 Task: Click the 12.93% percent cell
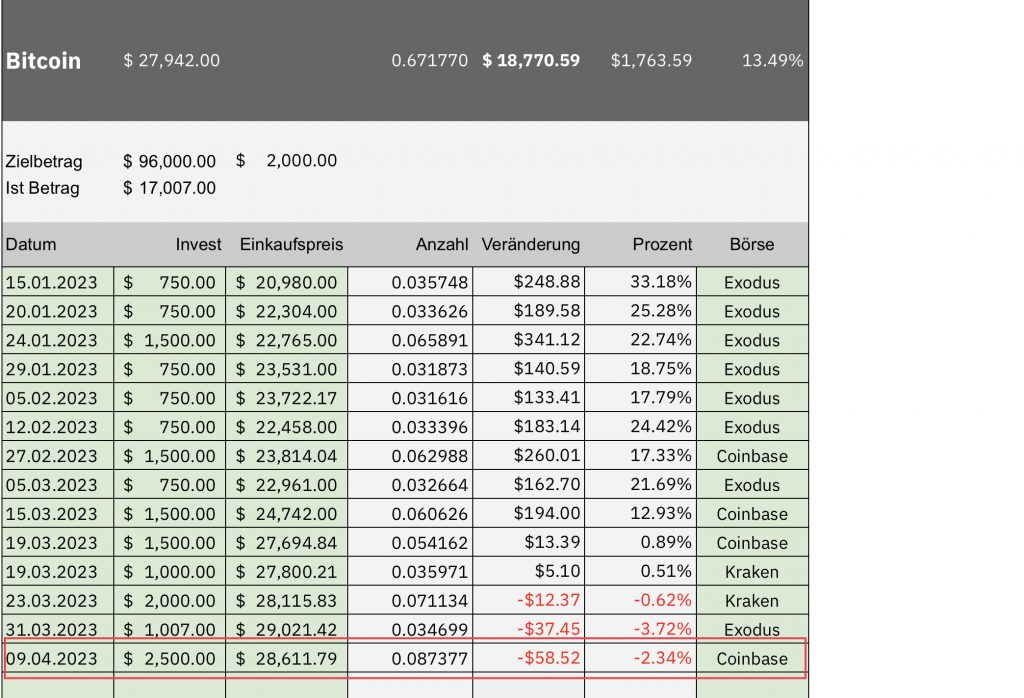[x=641, y=514]
